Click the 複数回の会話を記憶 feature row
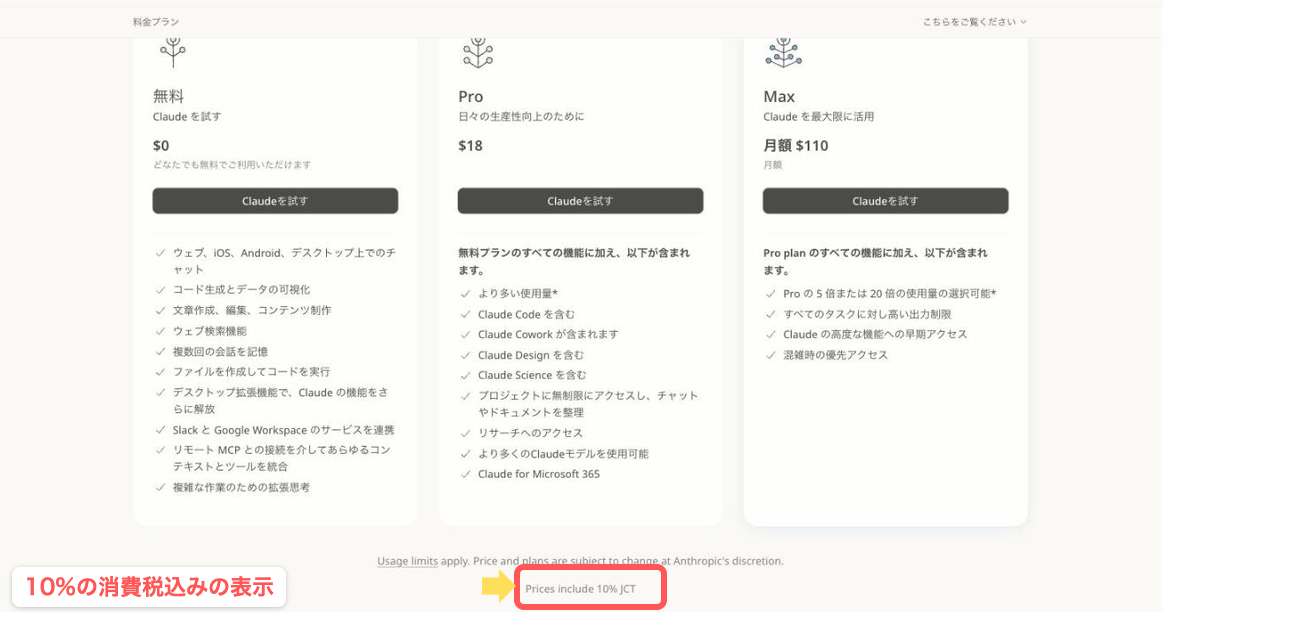 [x=212, y=351]
